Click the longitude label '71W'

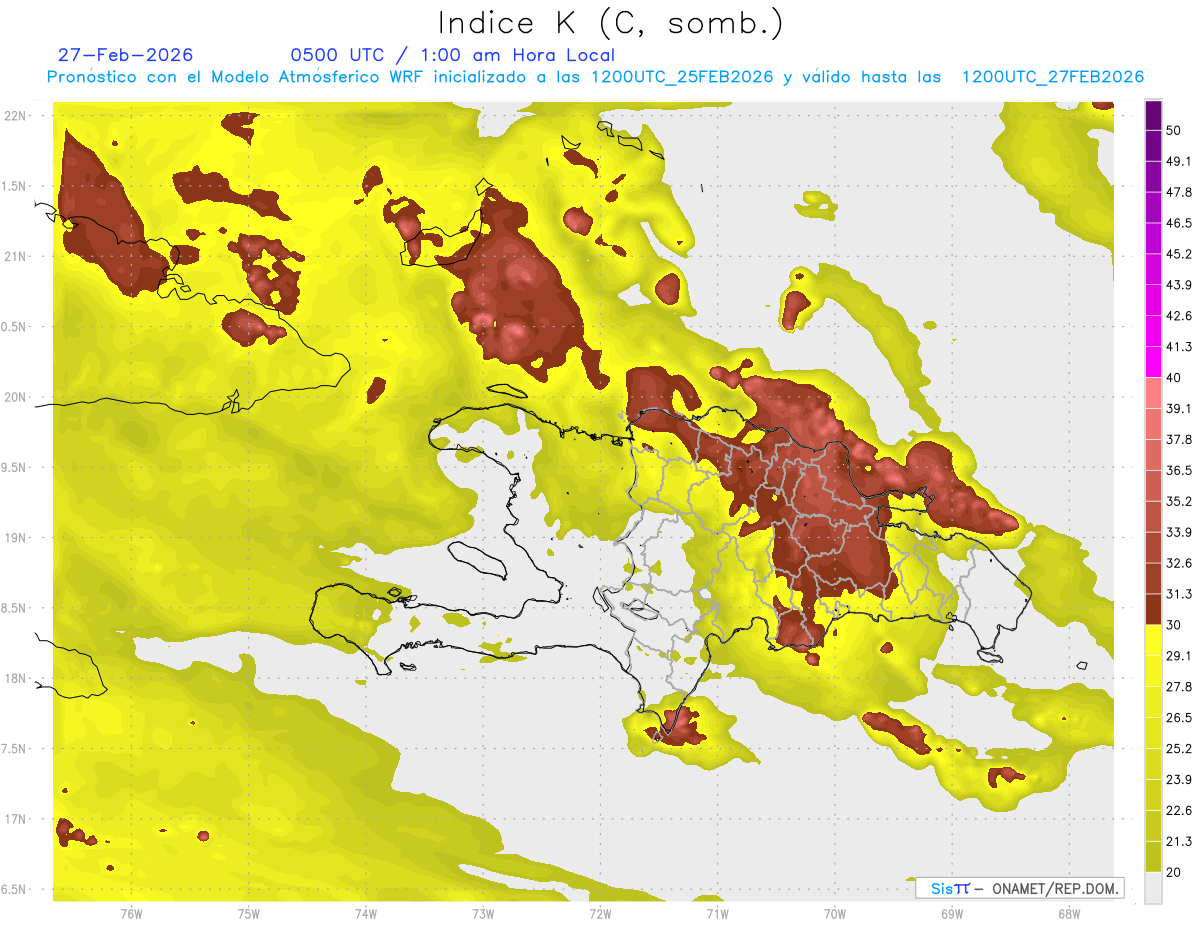pyautogui.click(x=717, y=913)
